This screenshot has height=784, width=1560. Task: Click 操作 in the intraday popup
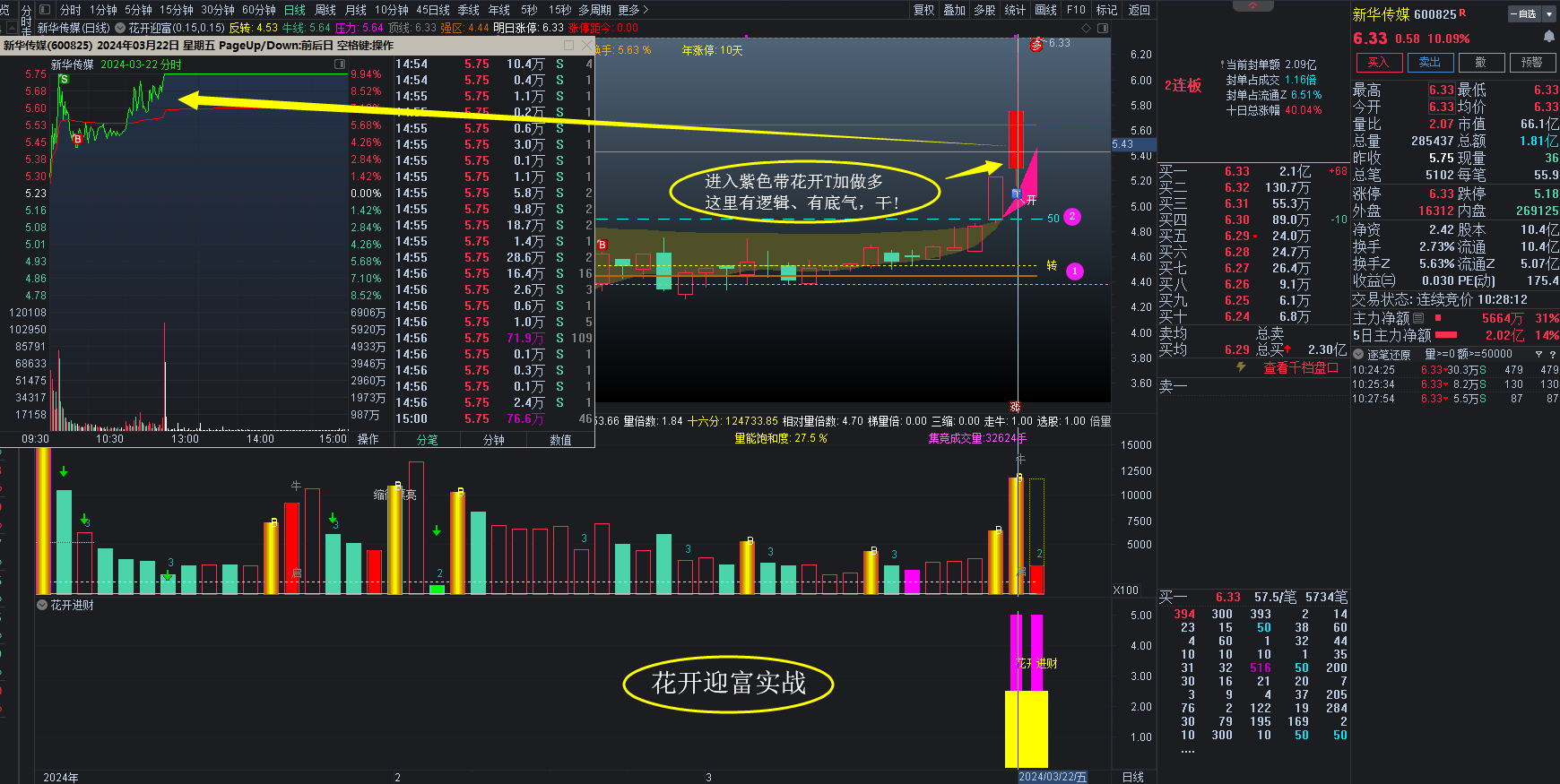(368, 439)
